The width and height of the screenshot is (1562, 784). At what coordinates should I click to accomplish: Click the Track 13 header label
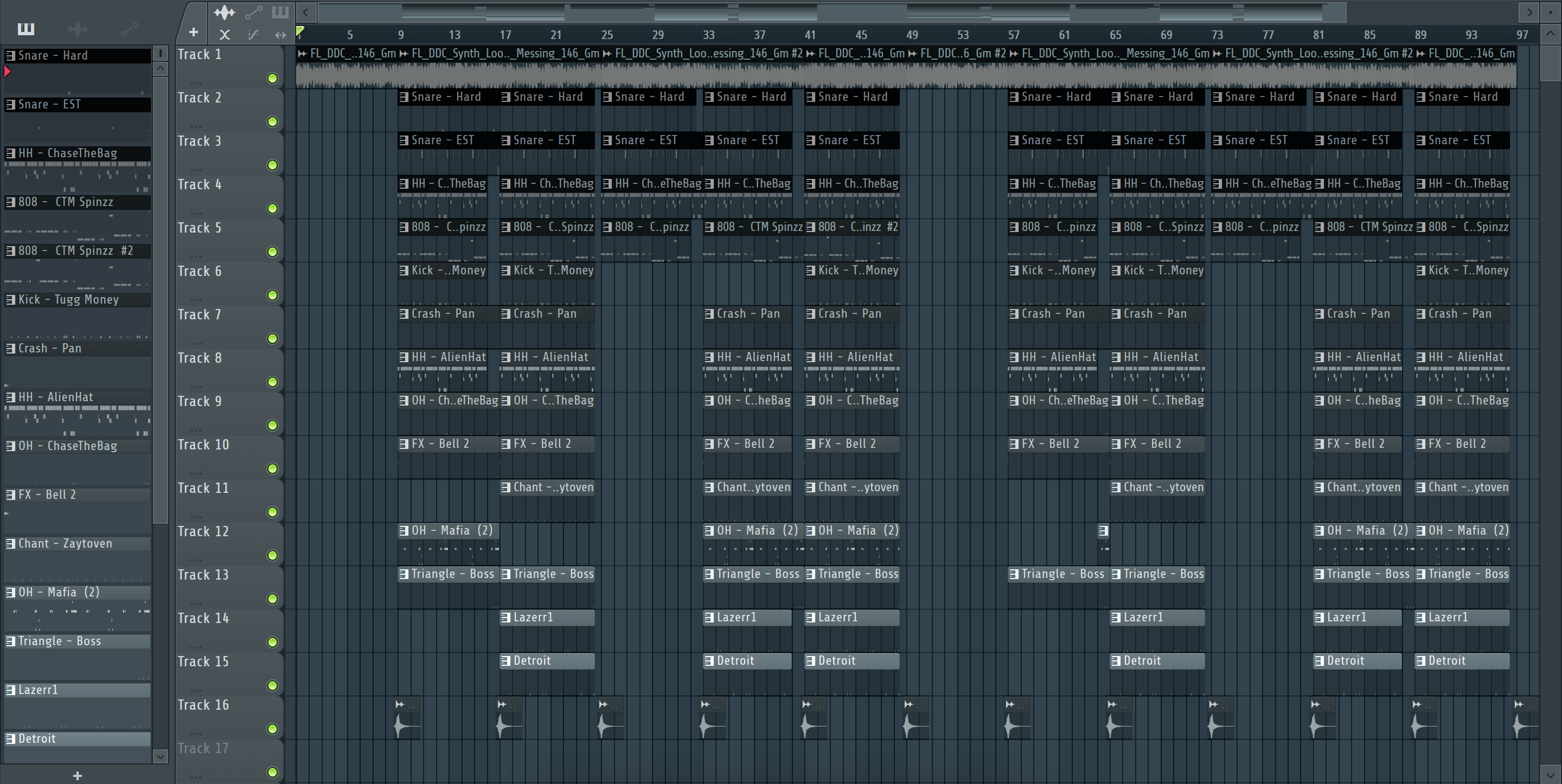(x=203, y=575)
